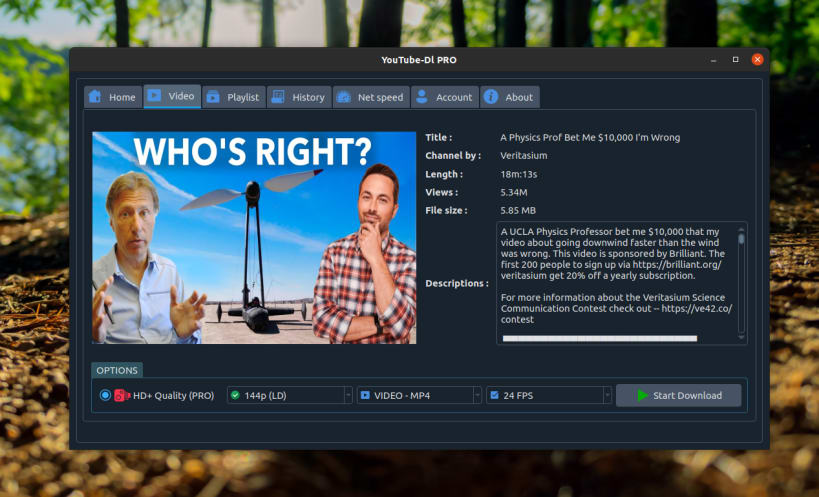819x497 pixels.
Task: Select the HD+ Quality (PRO) radio button
Action: [x=105, y=395]
